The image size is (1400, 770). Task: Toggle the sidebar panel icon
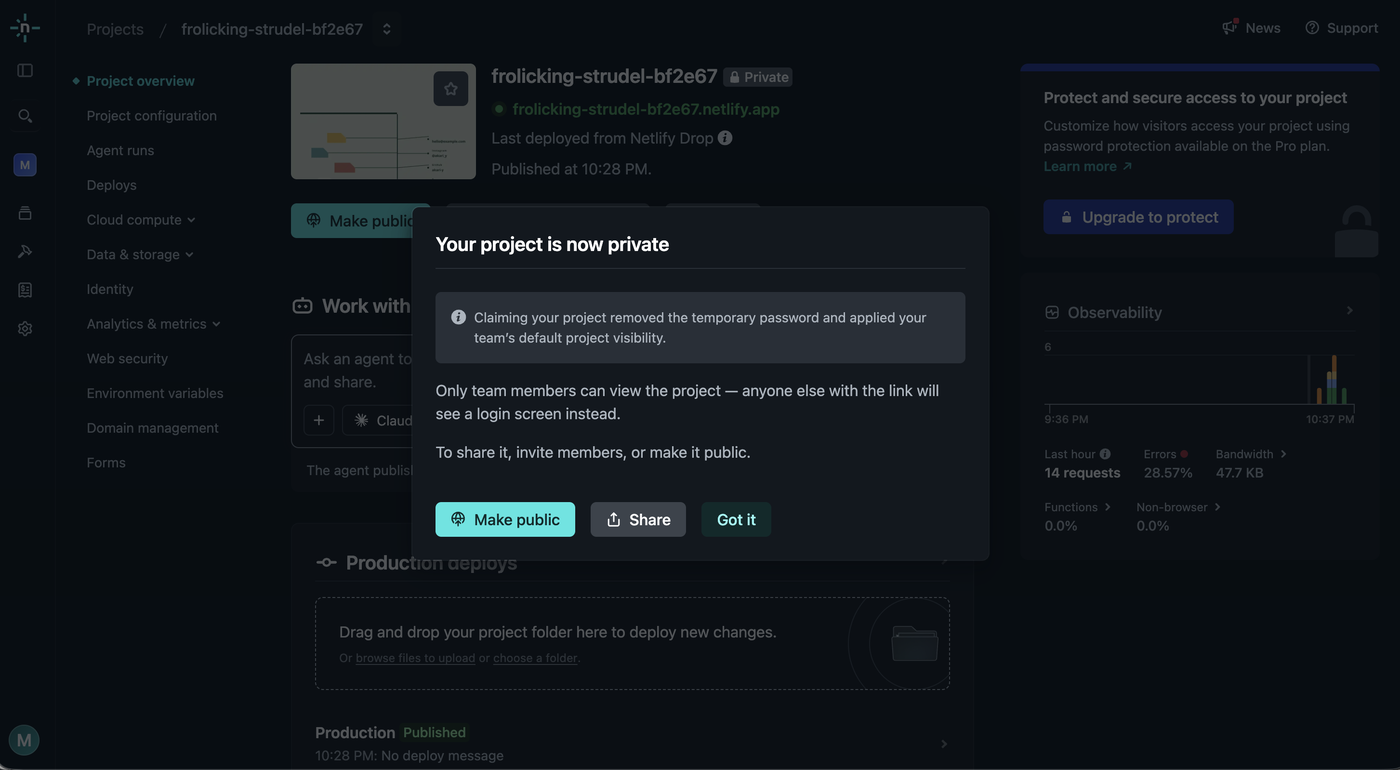pyautogui.click(x=25, y=70)
